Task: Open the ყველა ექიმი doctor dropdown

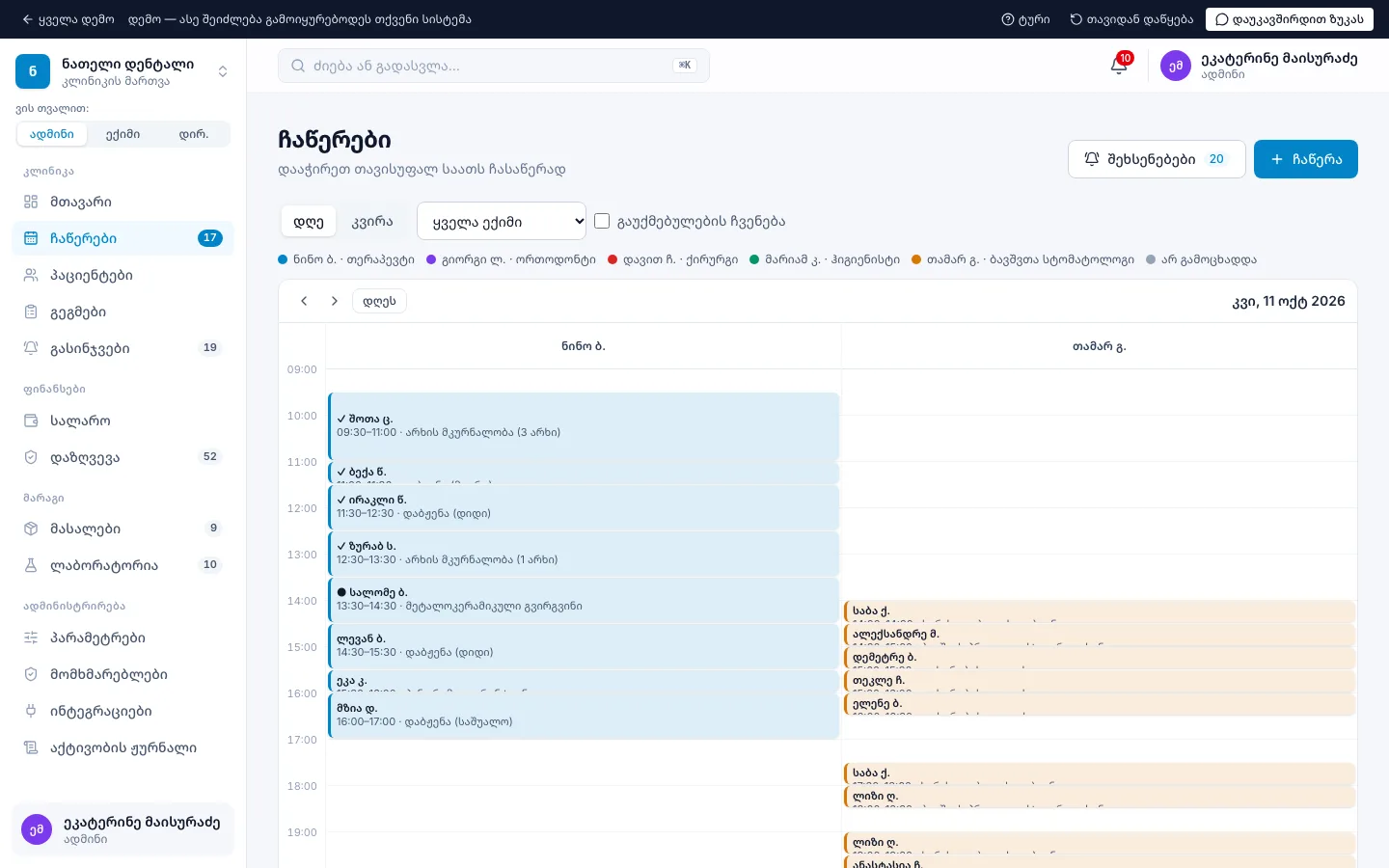Action: 502,221
